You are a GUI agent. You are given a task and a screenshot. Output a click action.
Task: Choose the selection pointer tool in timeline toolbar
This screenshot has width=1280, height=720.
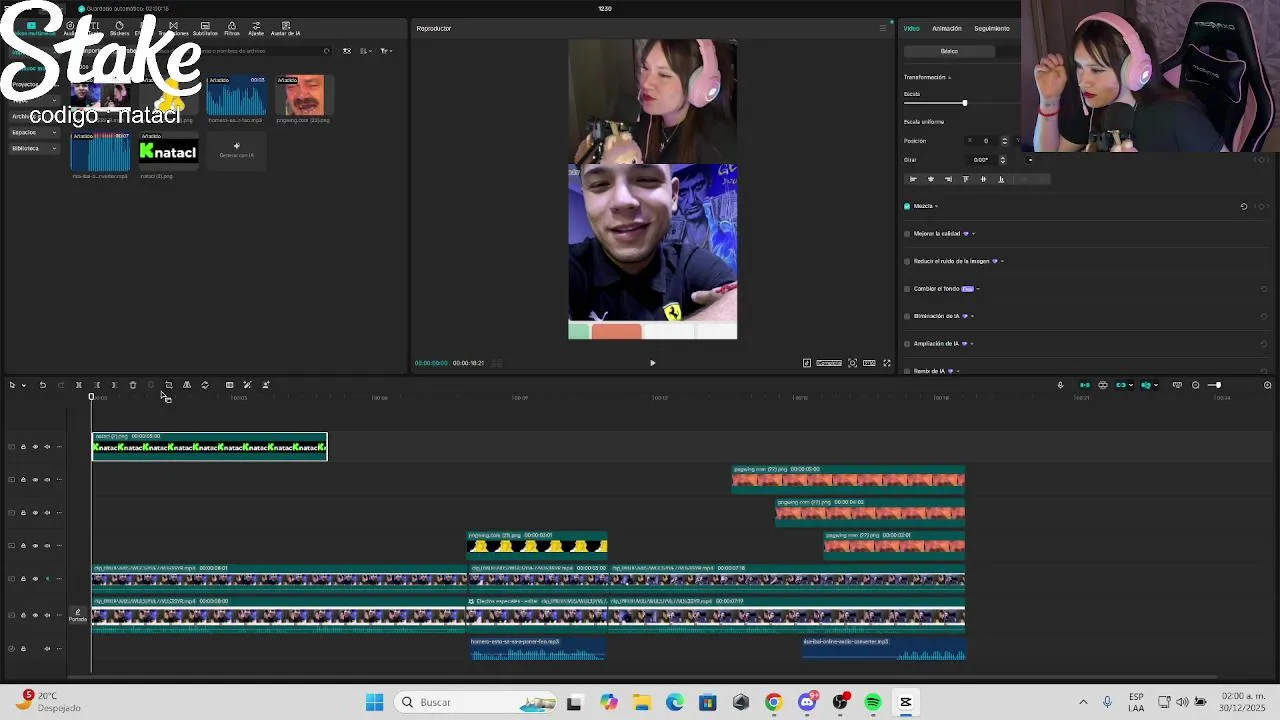(12, 385)
